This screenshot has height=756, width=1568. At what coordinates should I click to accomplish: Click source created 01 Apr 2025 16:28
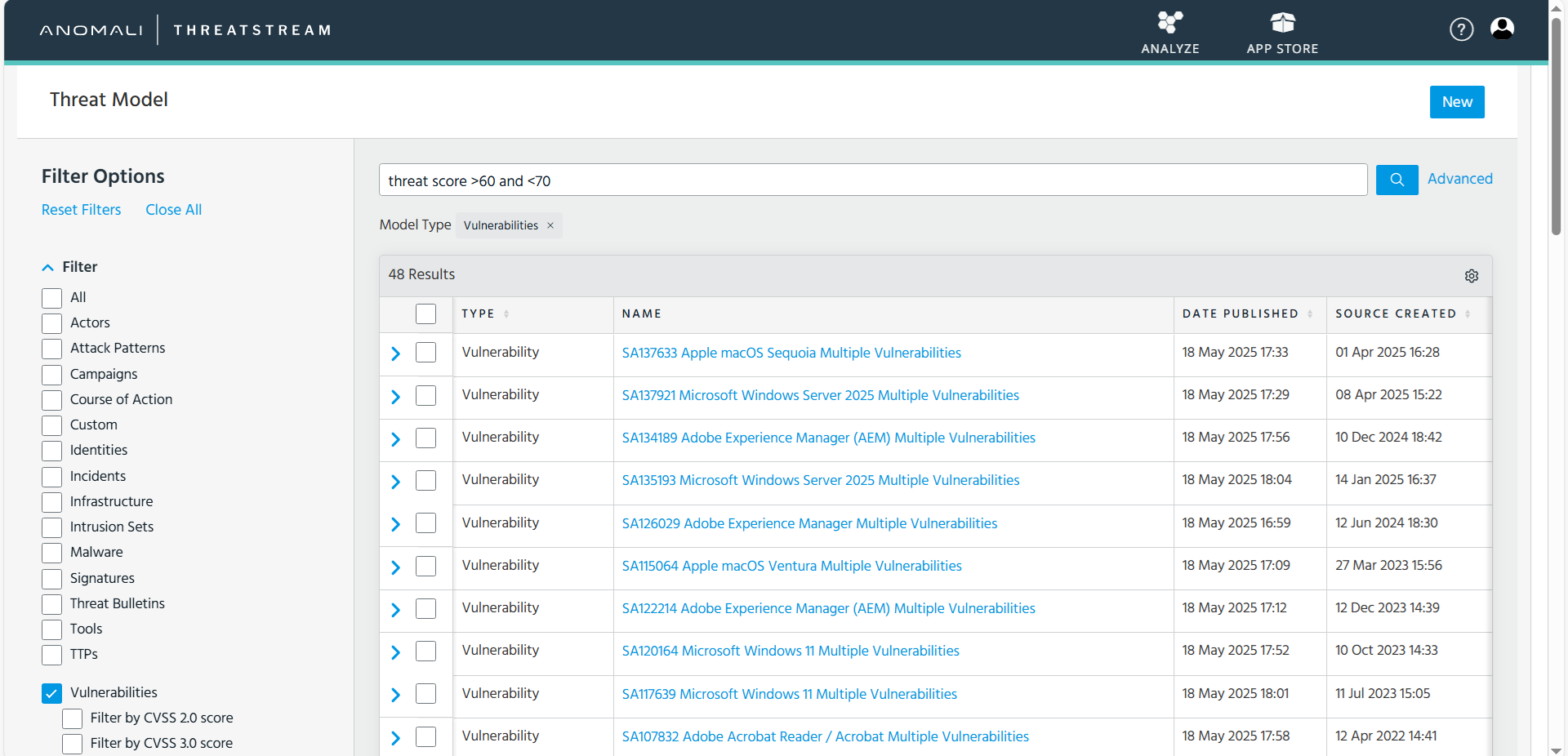tap(1388, 352)
